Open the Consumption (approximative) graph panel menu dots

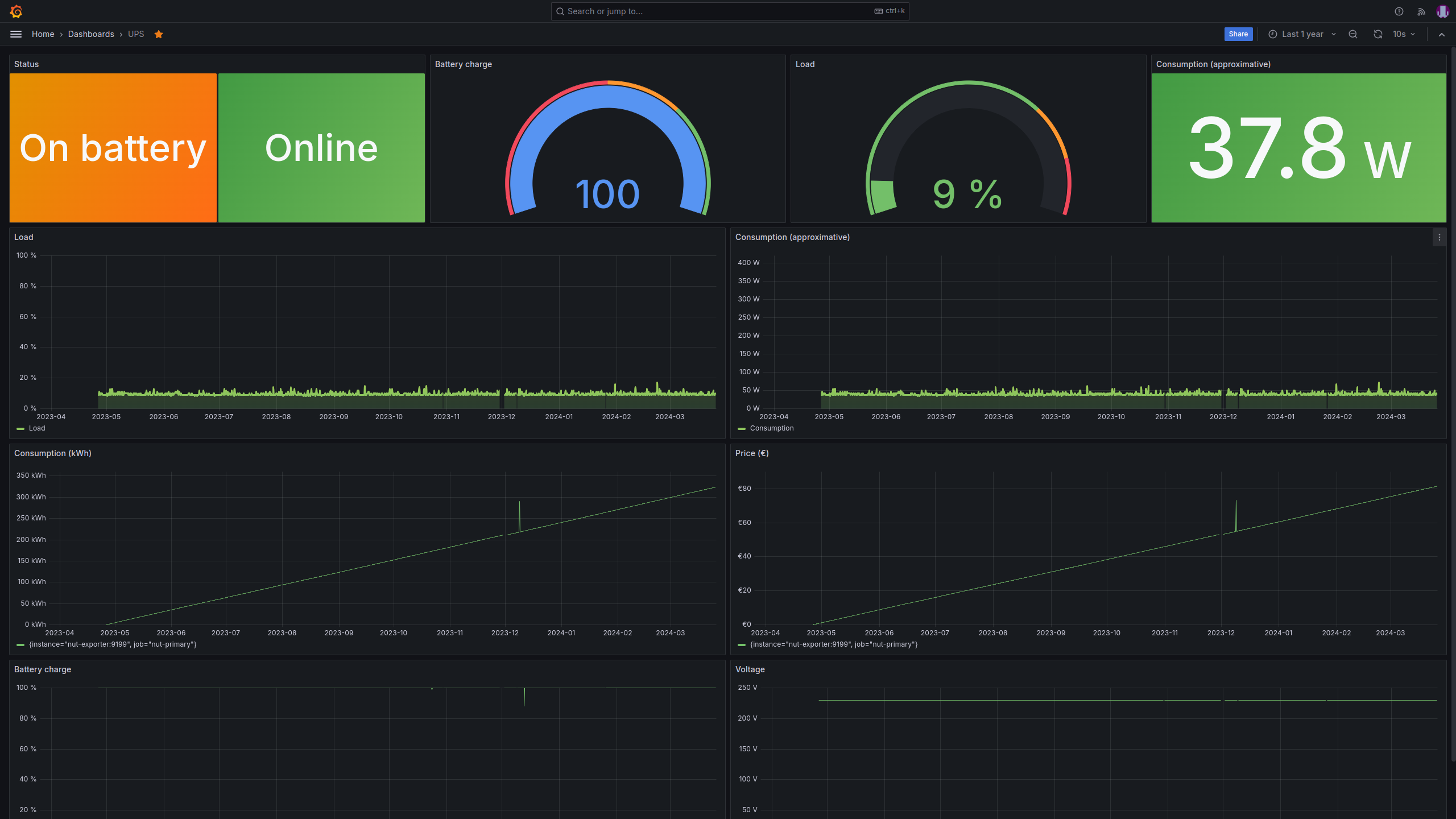point(1440,237)
